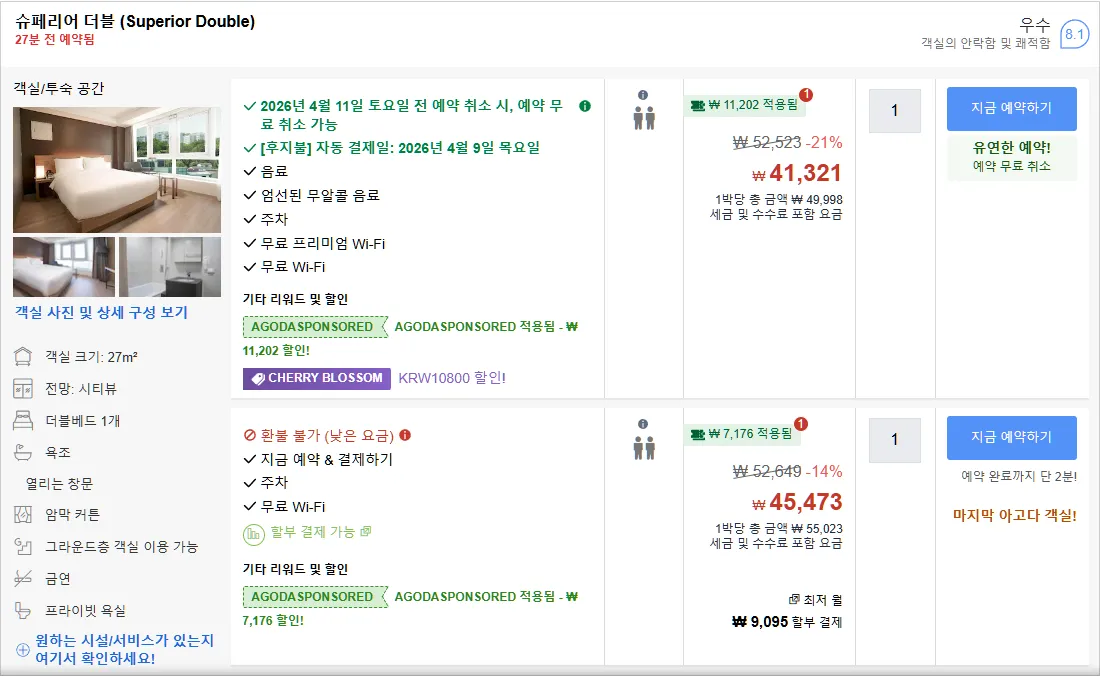
Task: Open the 원하는 시설/서비스가 있는지 여기서 확인하세요 link
Action: [x=124, y=649]
